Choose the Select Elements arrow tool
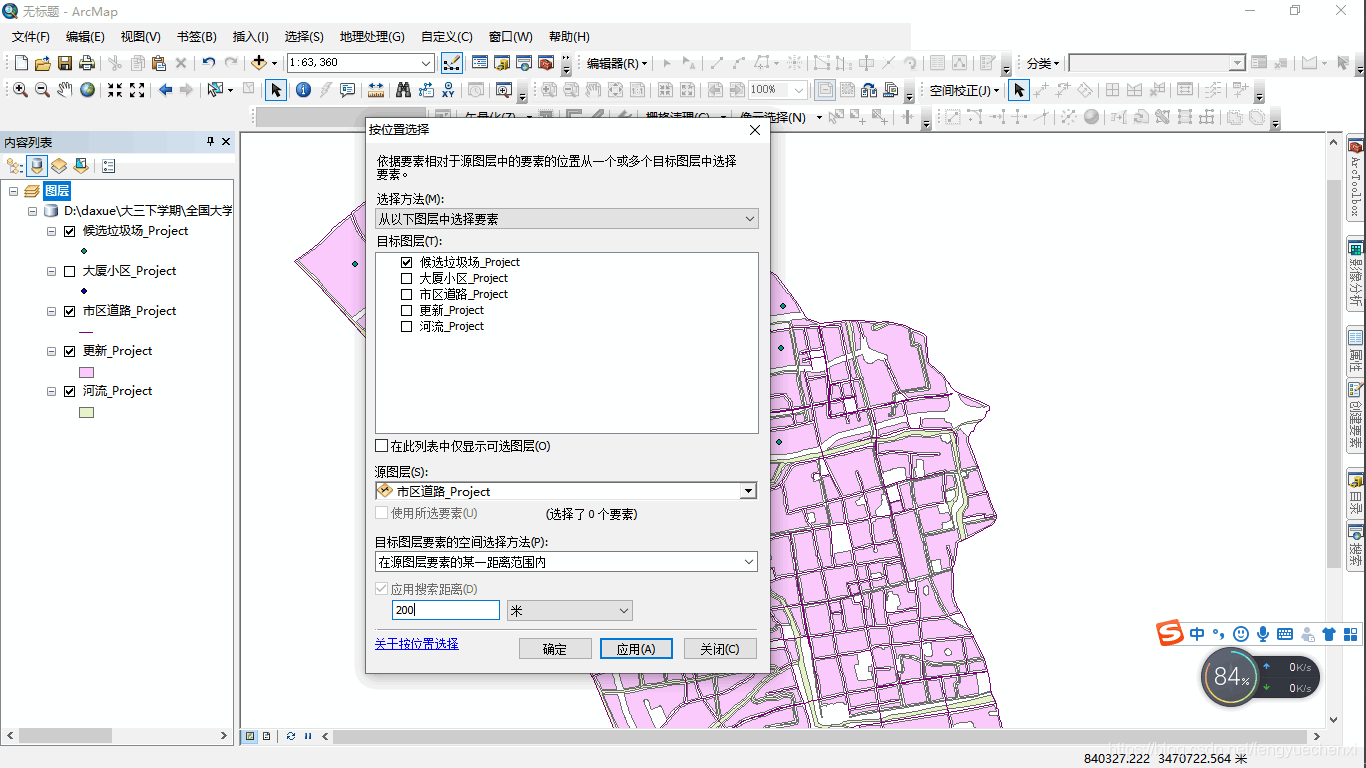Screen dimensions: 1366x768 tap(276, 90)
